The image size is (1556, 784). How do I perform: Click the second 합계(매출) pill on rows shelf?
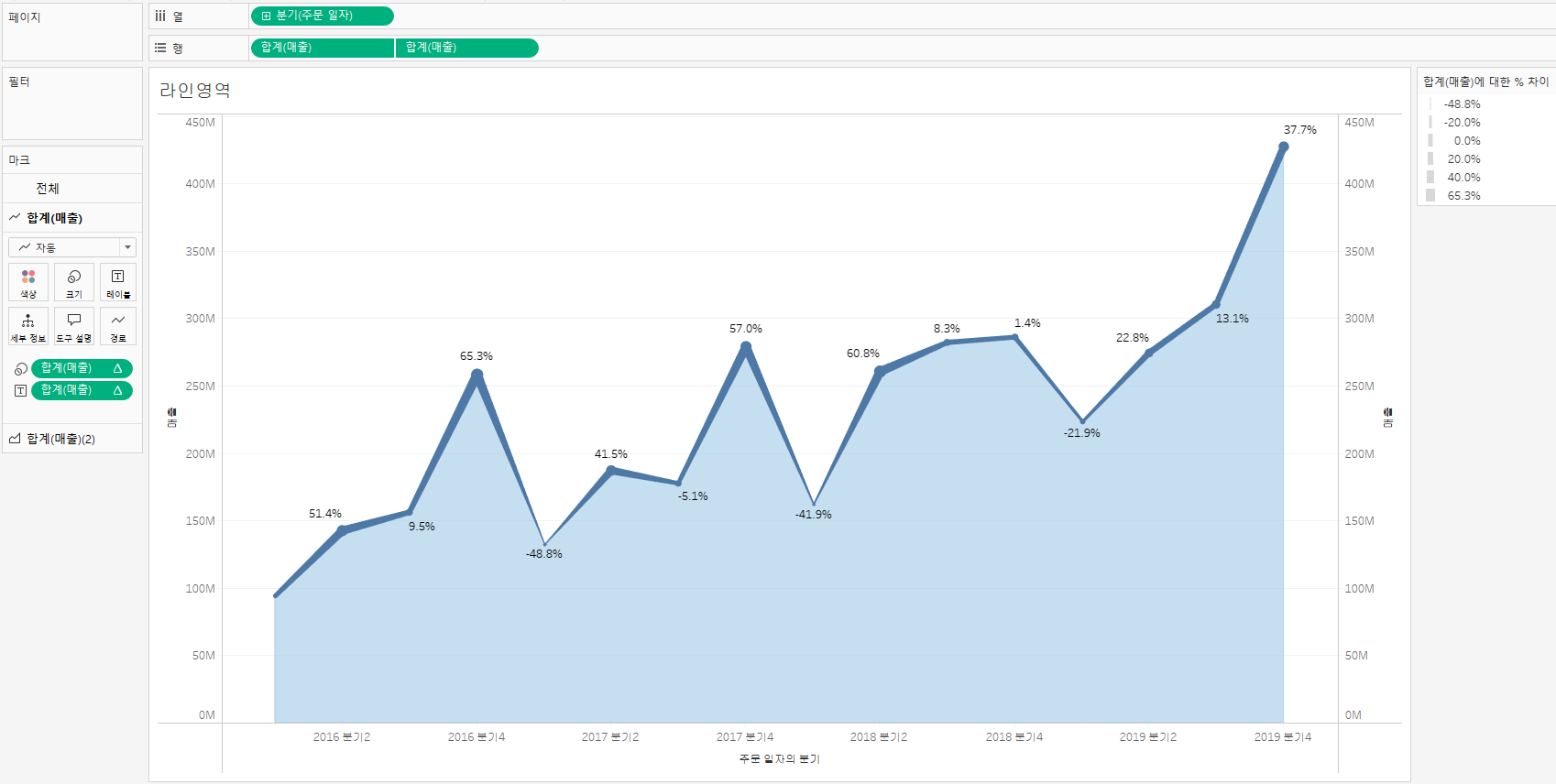click(x=467, y=48)
